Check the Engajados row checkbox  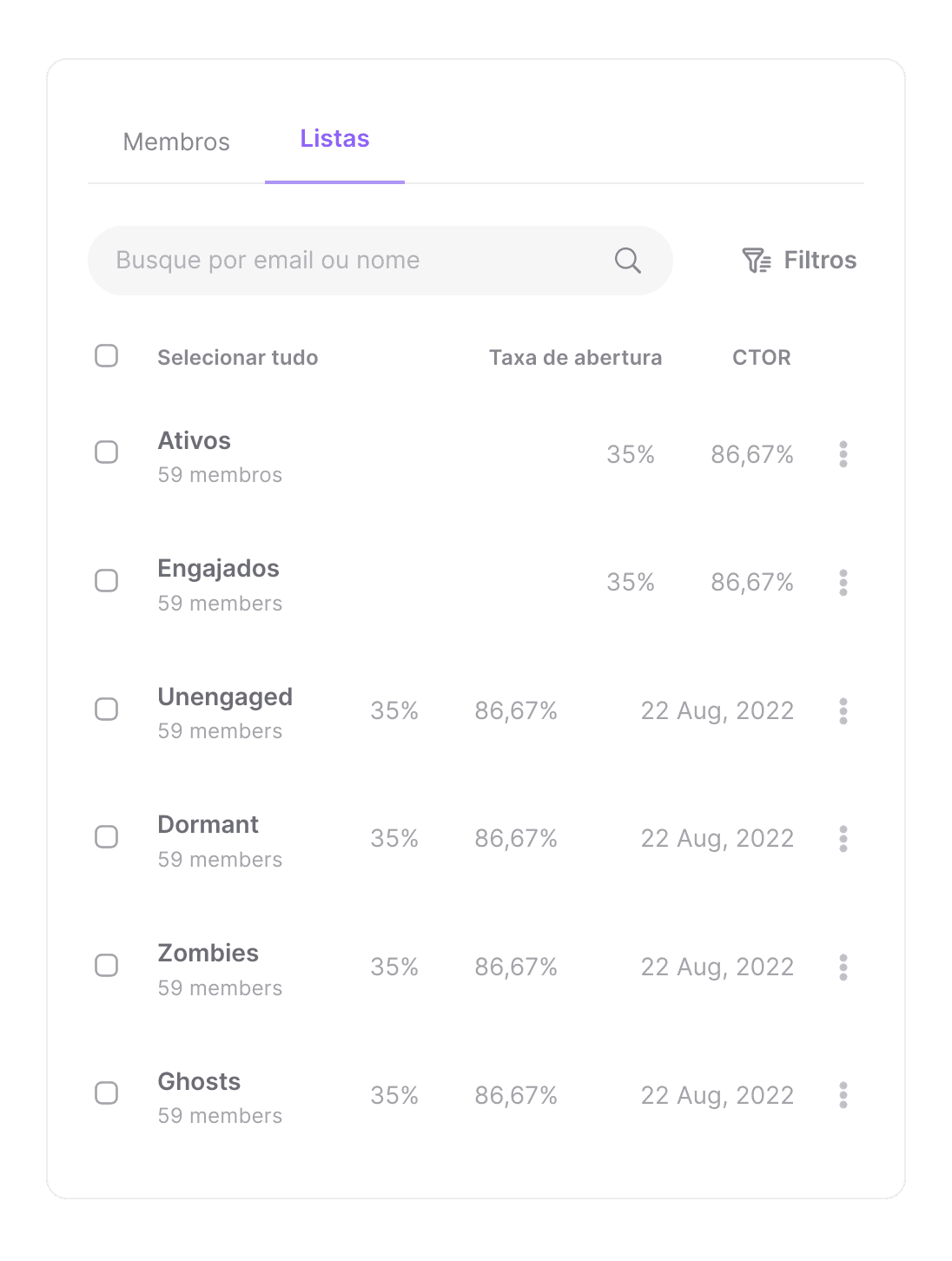pyautogui.click(x=107, y=581)
